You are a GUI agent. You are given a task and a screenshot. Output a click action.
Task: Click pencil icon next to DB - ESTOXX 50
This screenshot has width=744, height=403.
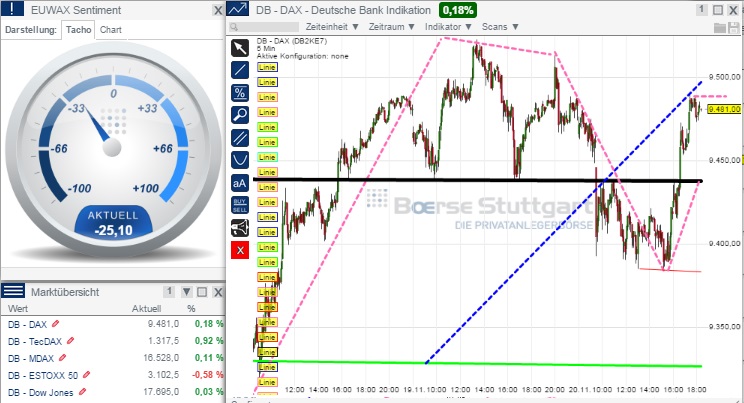tap(86, 375)
